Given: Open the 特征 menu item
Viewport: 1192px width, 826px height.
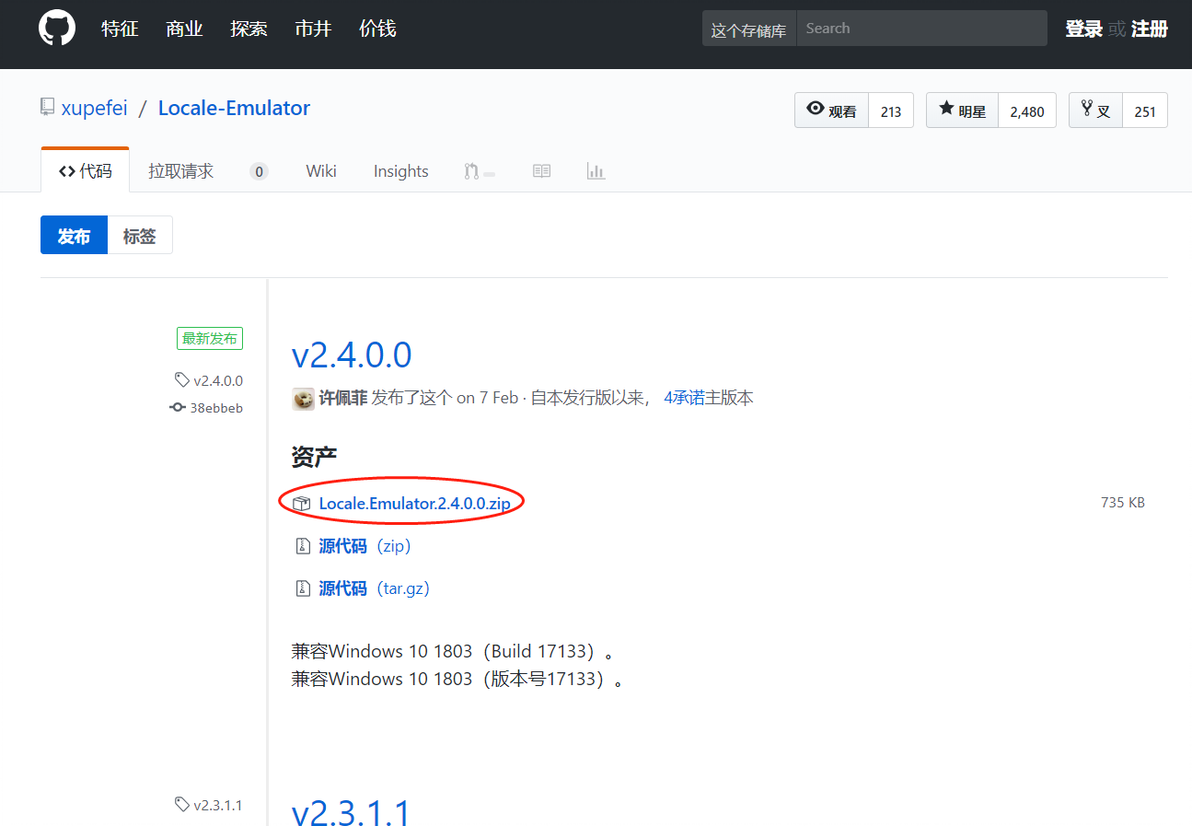Looking at the screenshot, I should point(120,29).
